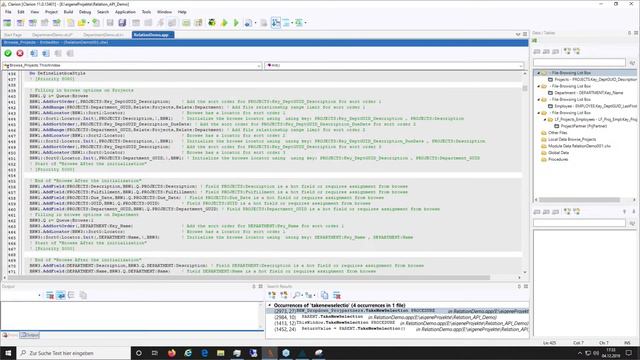Click the previous-embed icon beside the red cancel
The height and width of the screenshot is (360, 640).
pyautogui.click(x=33, y=53)
